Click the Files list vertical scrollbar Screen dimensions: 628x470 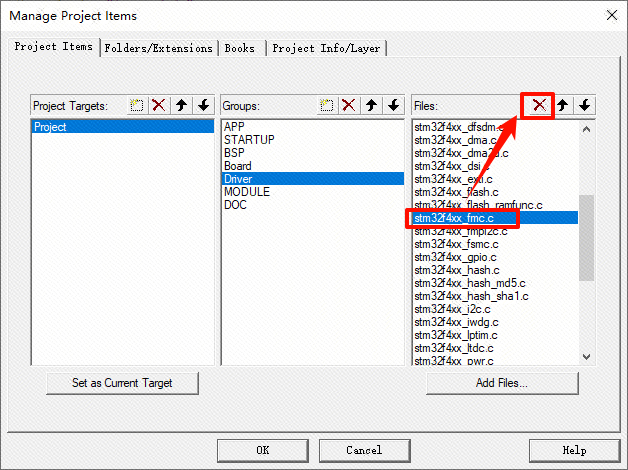[x=586, y=240]
